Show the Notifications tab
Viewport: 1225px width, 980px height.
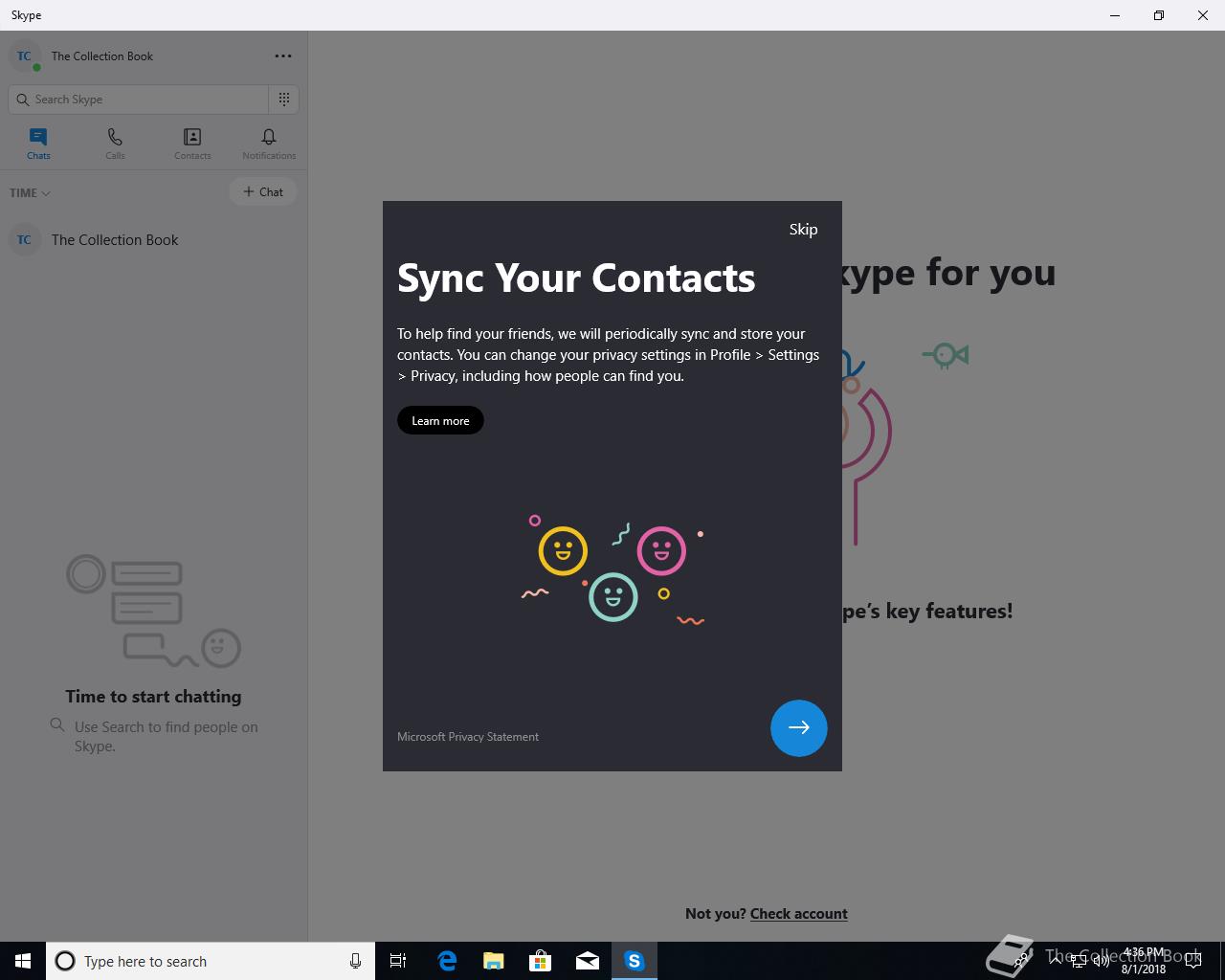pyautogui.click(x=269, y=144)
